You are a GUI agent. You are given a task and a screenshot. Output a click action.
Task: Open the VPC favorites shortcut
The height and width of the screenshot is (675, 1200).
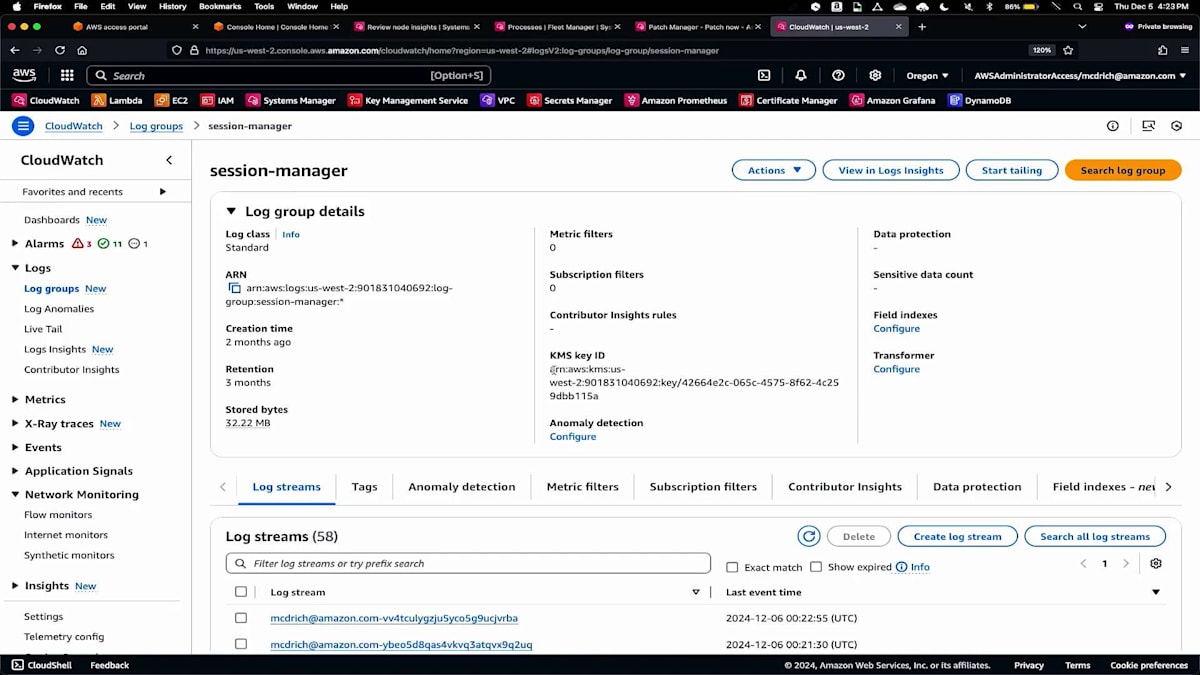point(498,100)
